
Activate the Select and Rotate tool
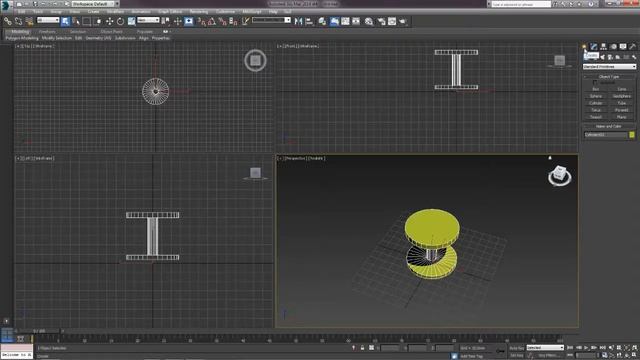120,21
